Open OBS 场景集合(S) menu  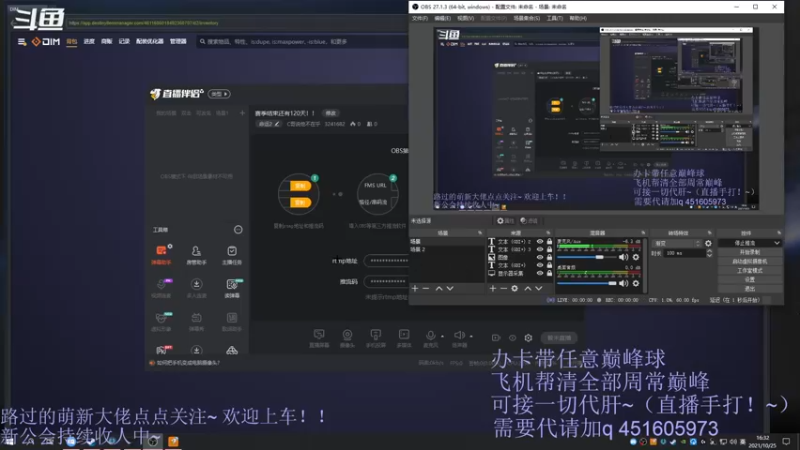[x=527, y=18]
